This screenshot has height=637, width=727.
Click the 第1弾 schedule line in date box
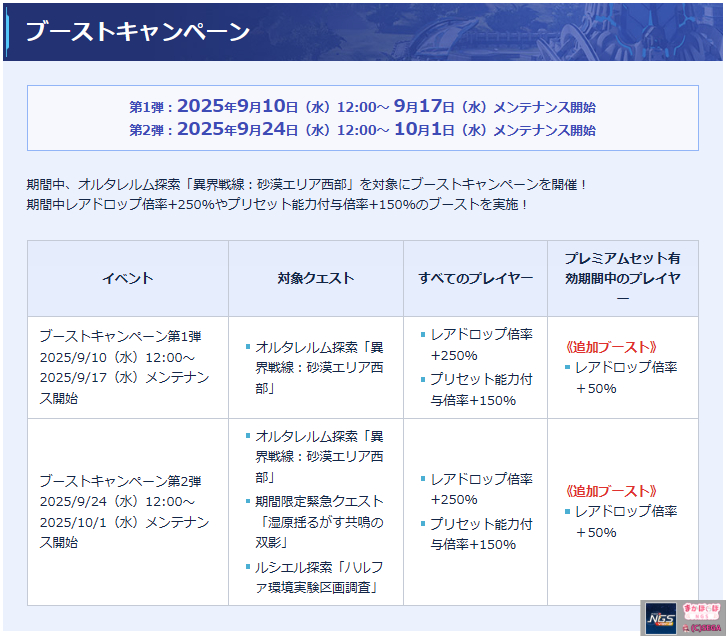pos(363,106)
